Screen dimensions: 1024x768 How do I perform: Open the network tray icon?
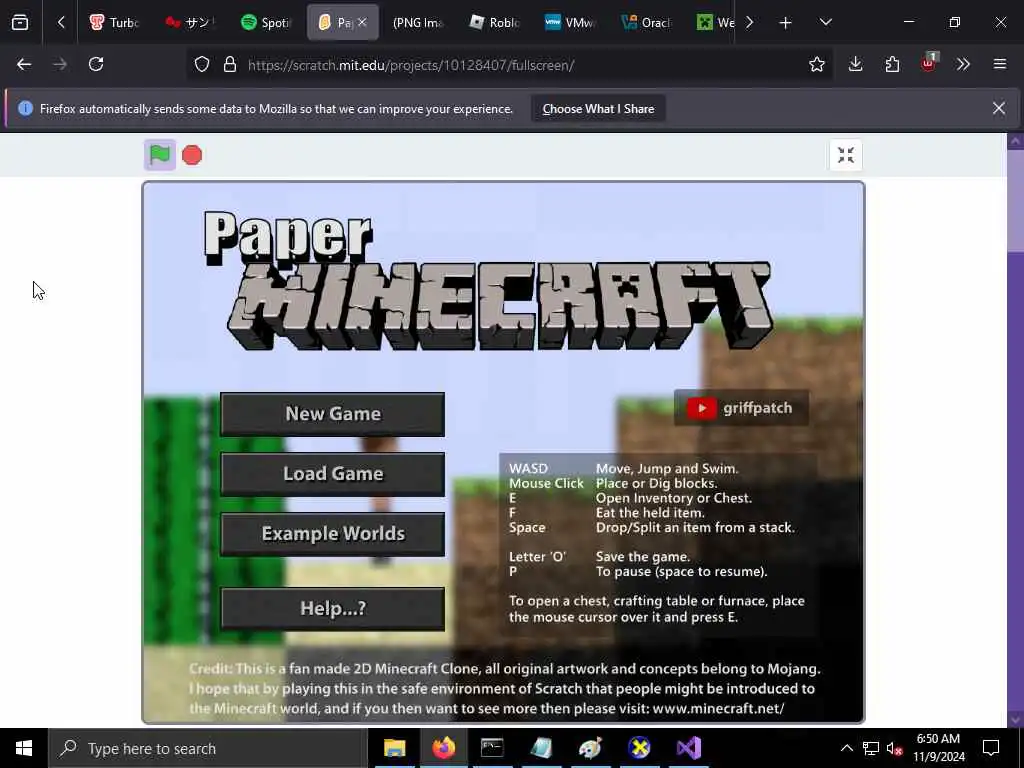[x=871, y=748]
